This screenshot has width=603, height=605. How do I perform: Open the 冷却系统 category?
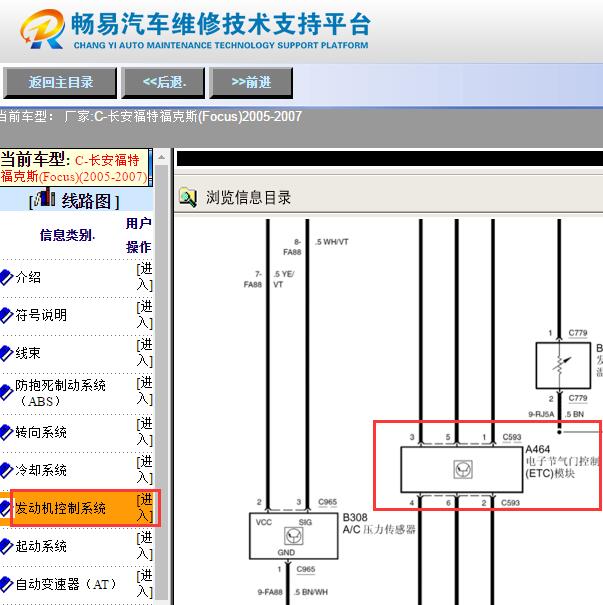tap(41, 470)
